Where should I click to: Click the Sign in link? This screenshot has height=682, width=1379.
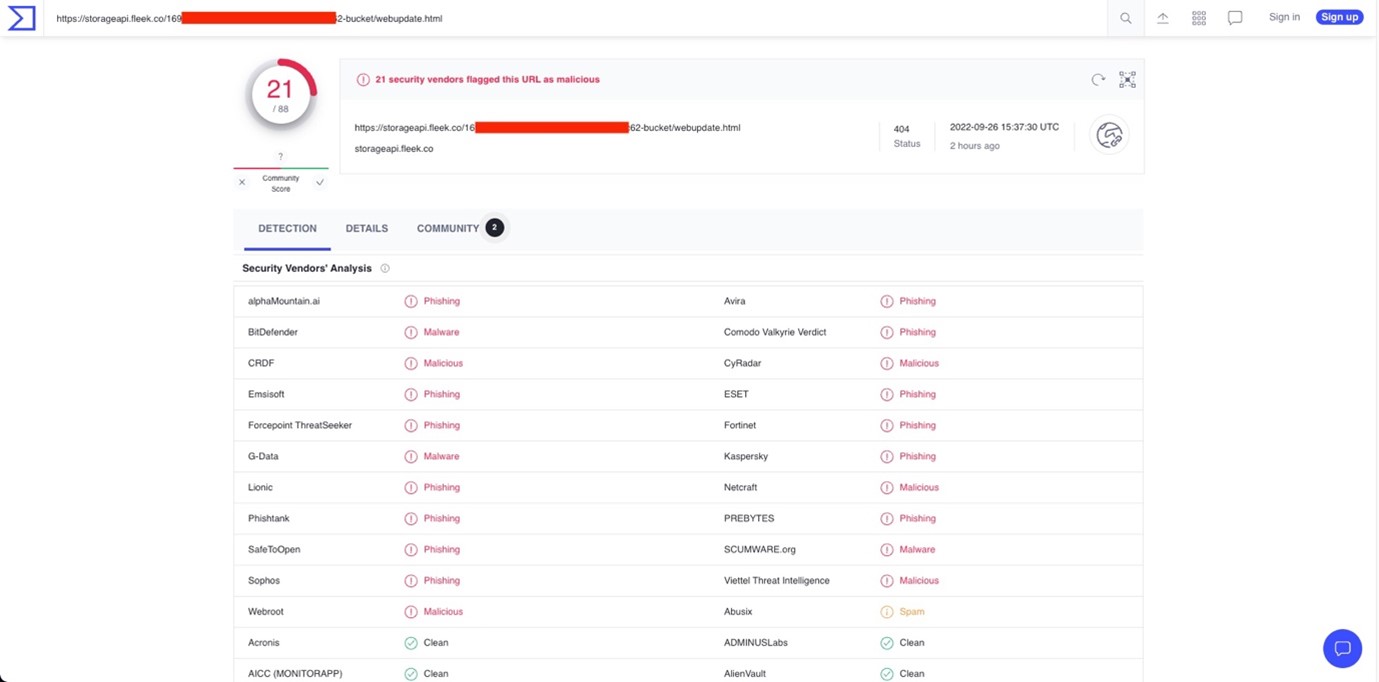(1284, 17)
